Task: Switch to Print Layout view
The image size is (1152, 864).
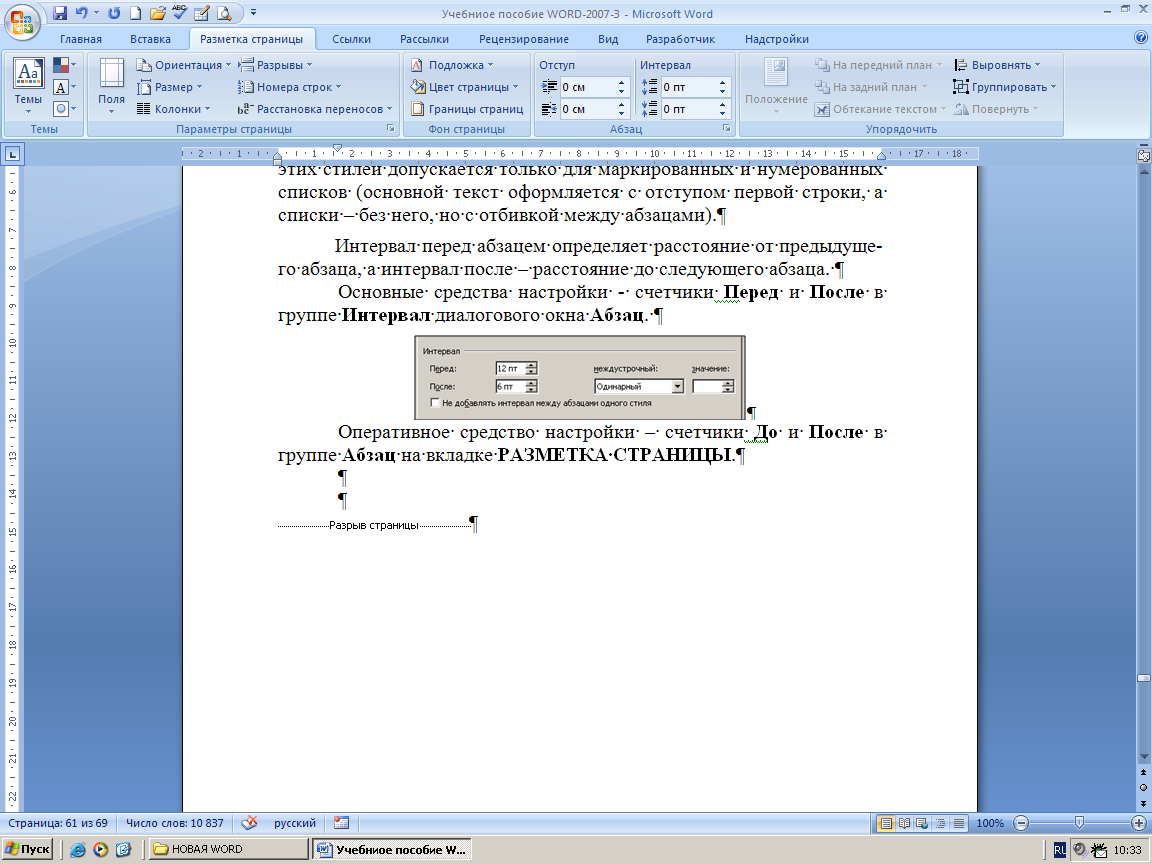Action: pyautogui.click(x=887, y=824)
